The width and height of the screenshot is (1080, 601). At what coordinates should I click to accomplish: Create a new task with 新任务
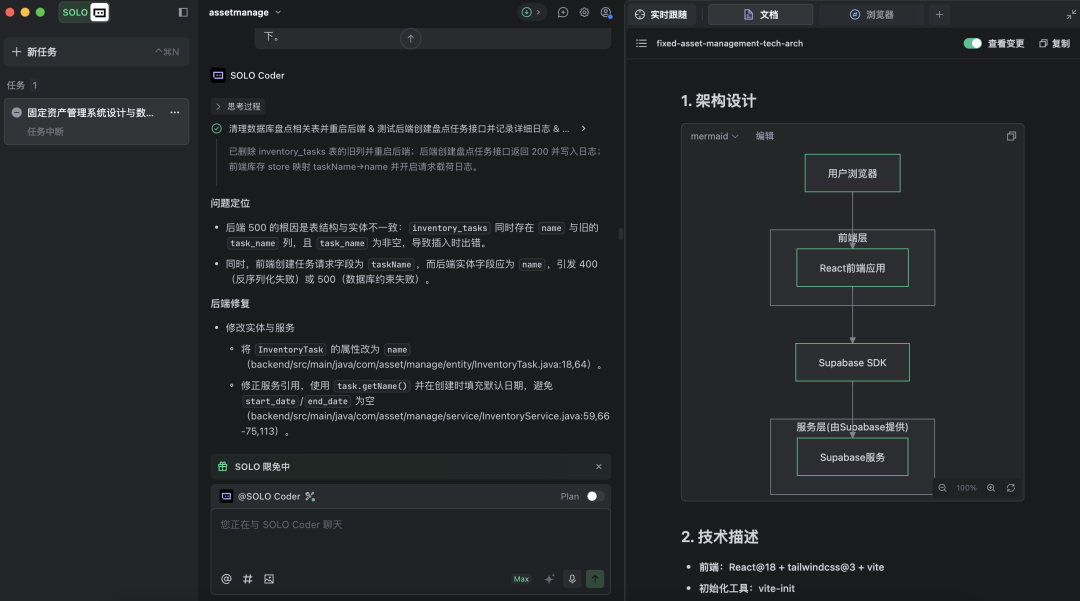(96, 52)
